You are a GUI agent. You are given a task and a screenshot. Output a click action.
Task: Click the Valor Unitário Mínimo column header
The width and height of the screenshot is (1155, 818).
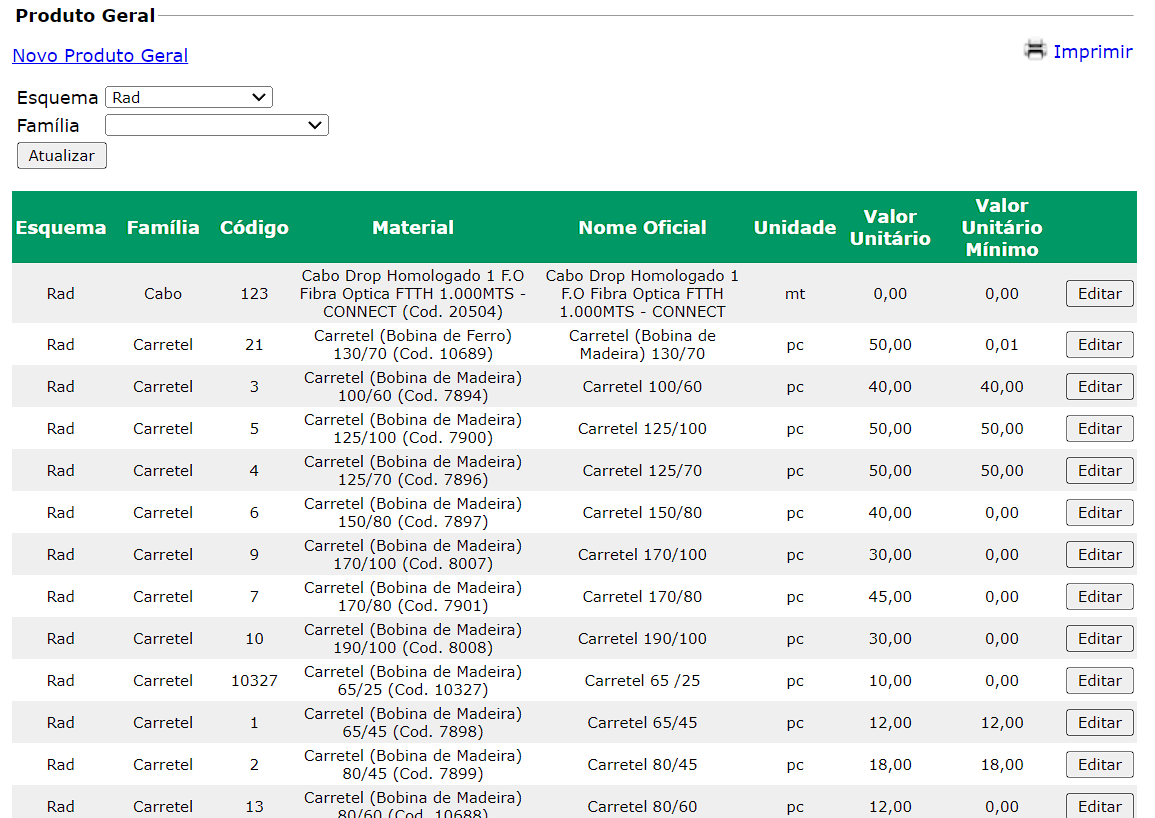[x=1001, y=228]
